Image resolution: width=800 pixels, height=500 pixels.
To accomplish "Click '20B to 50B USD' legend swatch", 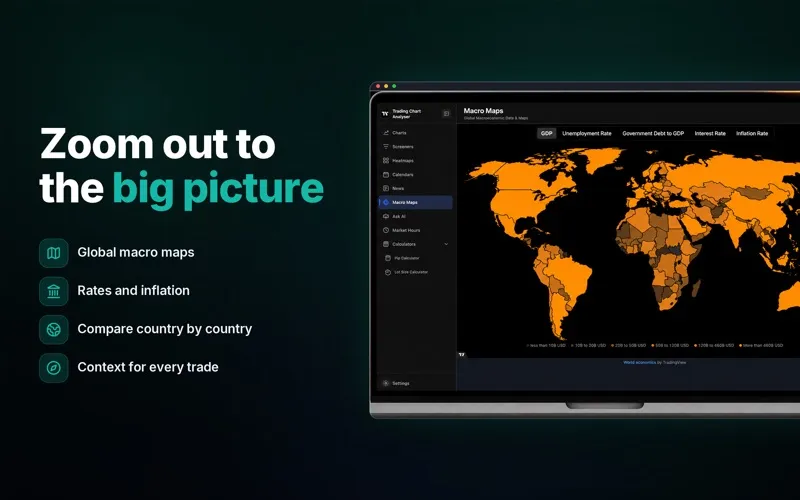I will (613, 345).
